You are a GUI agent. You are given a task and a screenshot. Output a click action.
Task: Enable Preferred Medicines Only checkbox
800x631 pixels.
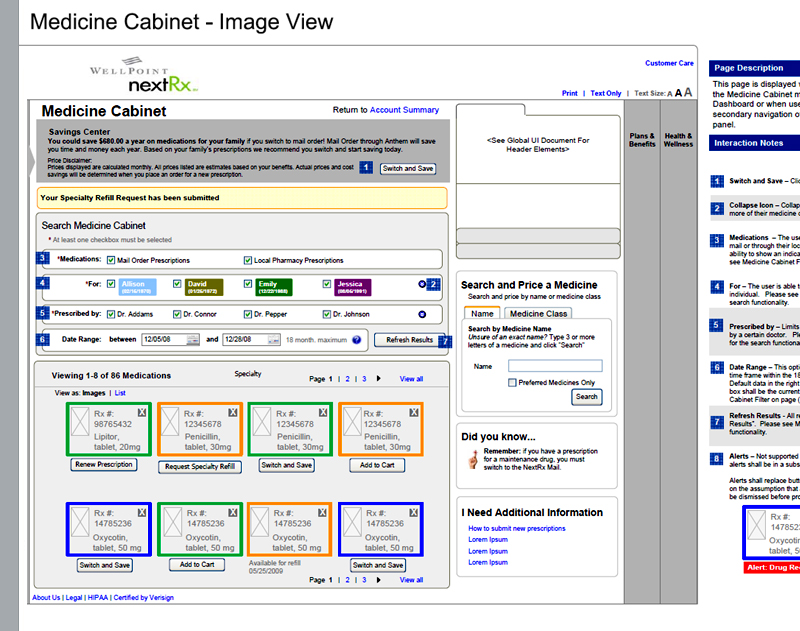coord(513,382)
